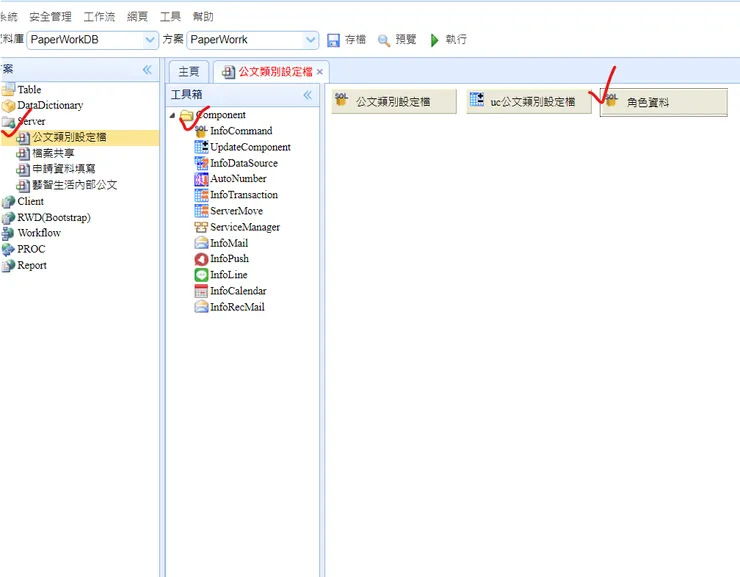Select 申請資料填寫 in server tree

[64, 169]
